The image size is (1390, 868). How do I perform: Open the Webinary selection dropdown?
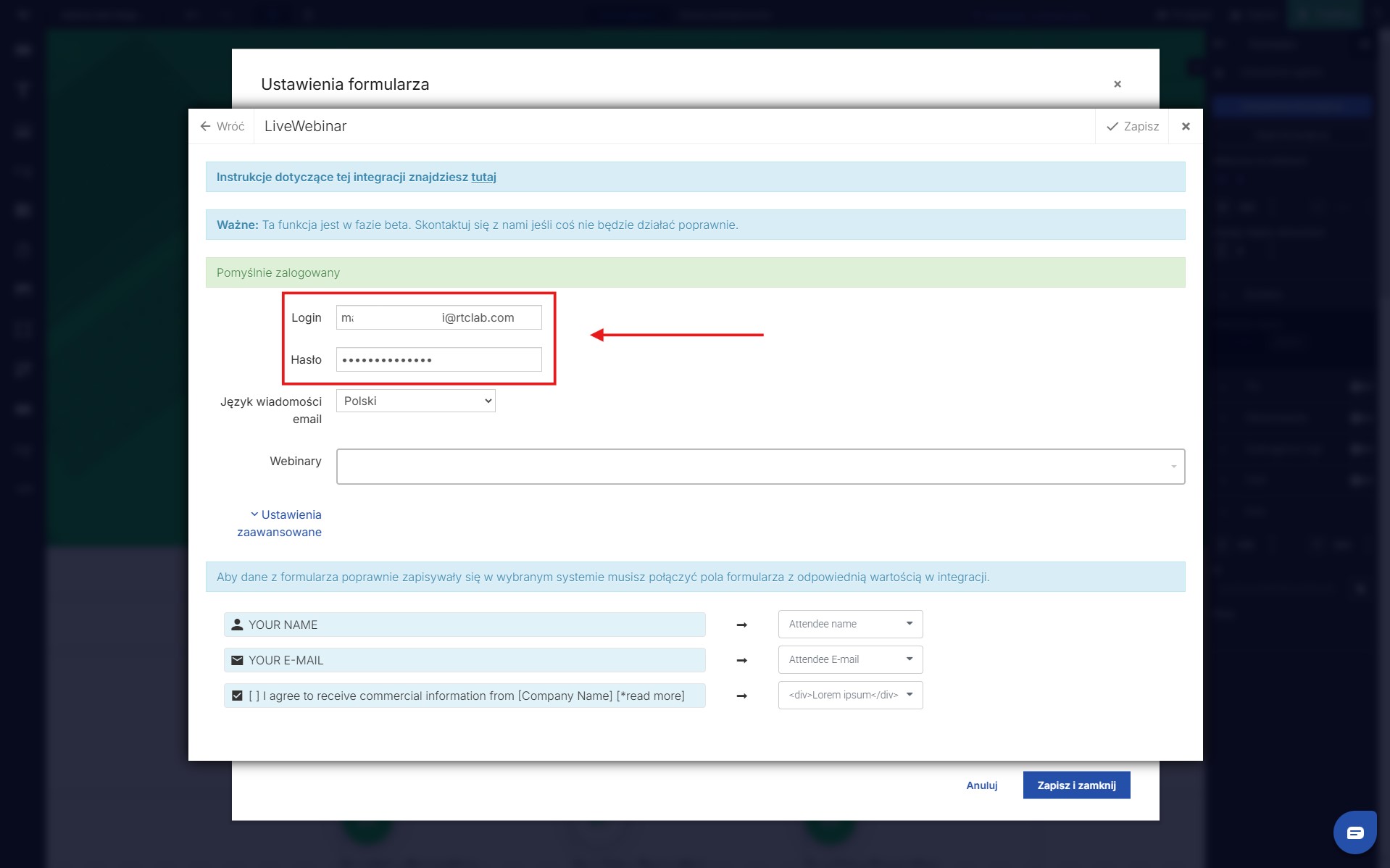tap(760, 467)
